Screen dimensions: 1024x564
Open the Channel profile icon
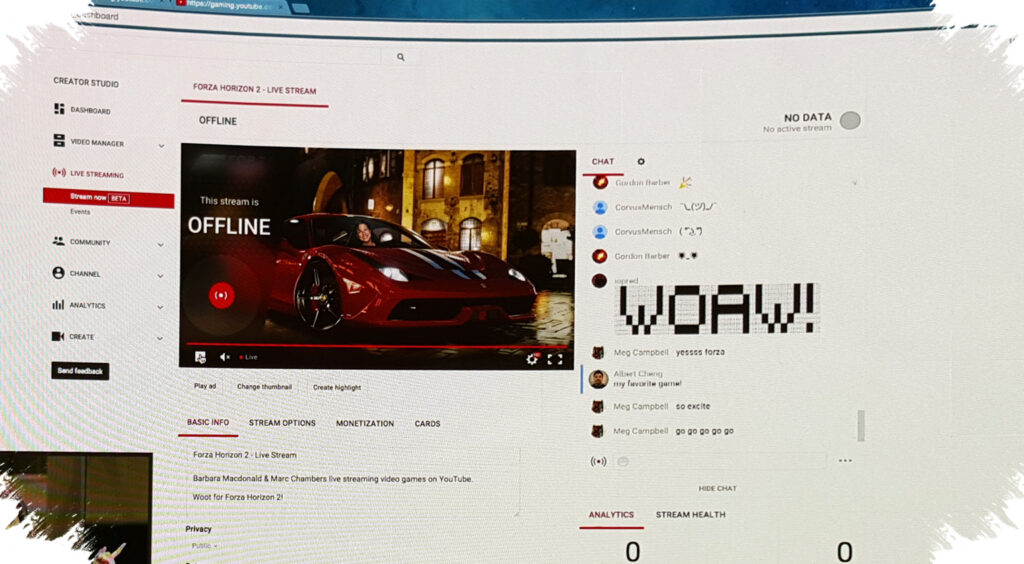point(58,273)
